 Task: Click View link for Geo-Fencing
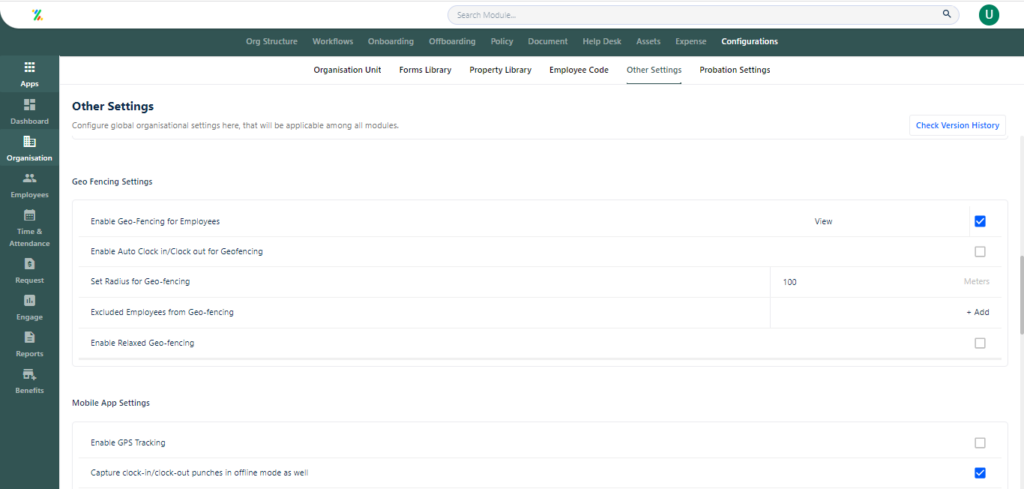pos(824,221)
